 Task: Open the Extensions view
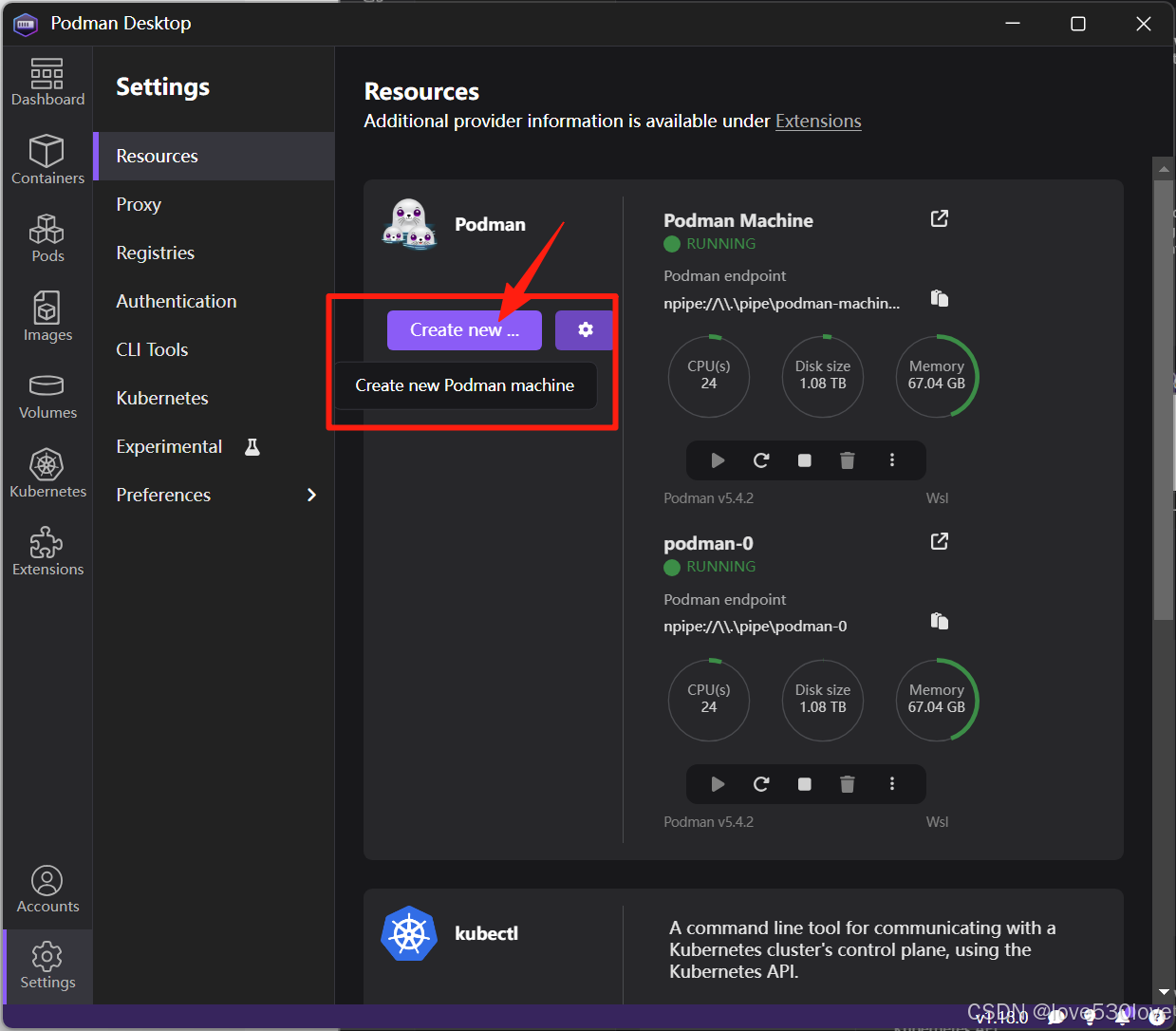47,552
